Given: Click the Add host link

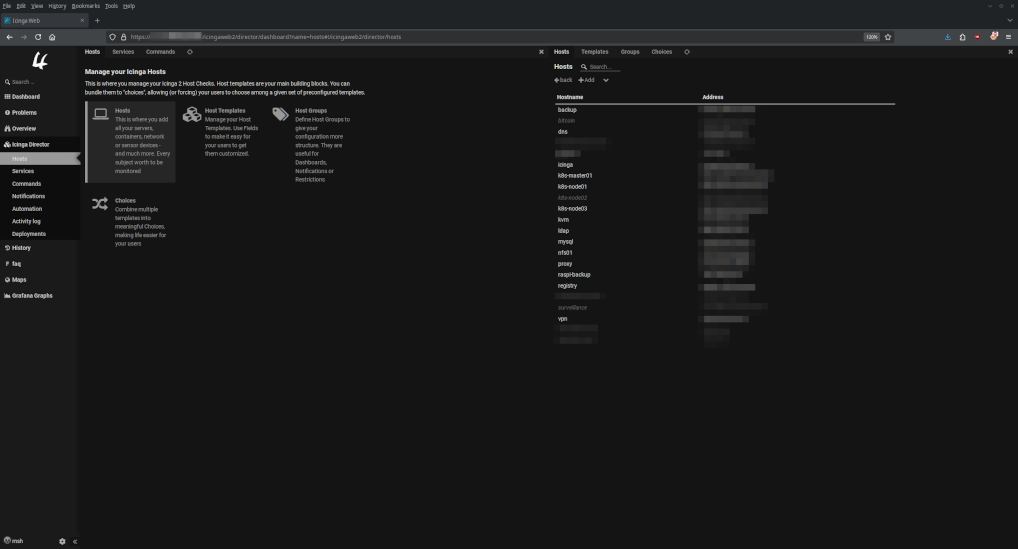Looking at the screenshot, I should coord(587,80).
